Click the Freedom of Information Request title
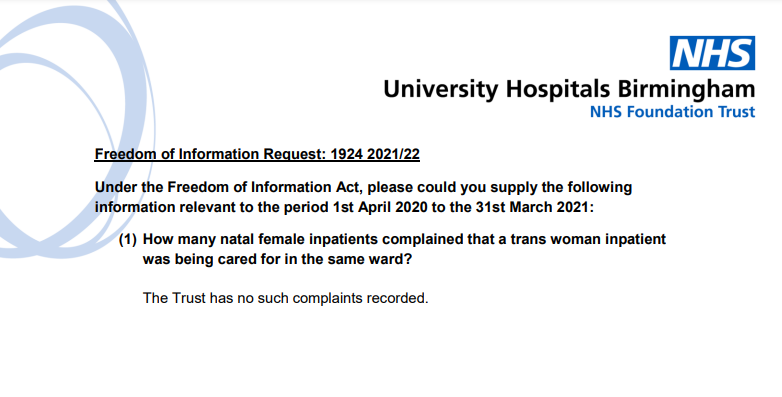The width and height of the screenshot is (782, 397). pos(257,154)
